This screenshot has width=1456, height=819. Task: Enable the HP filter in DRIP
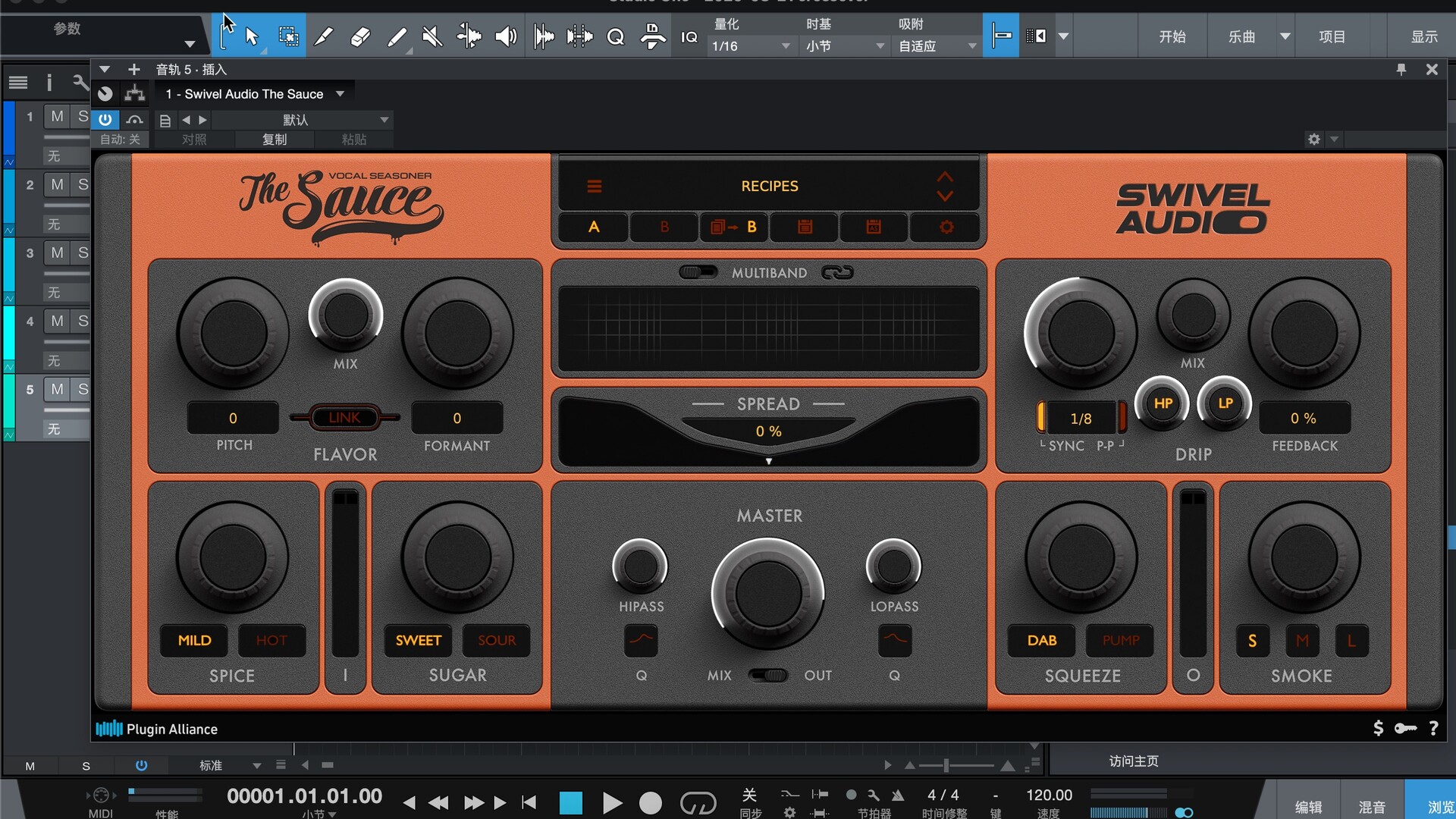[1163, 403]
